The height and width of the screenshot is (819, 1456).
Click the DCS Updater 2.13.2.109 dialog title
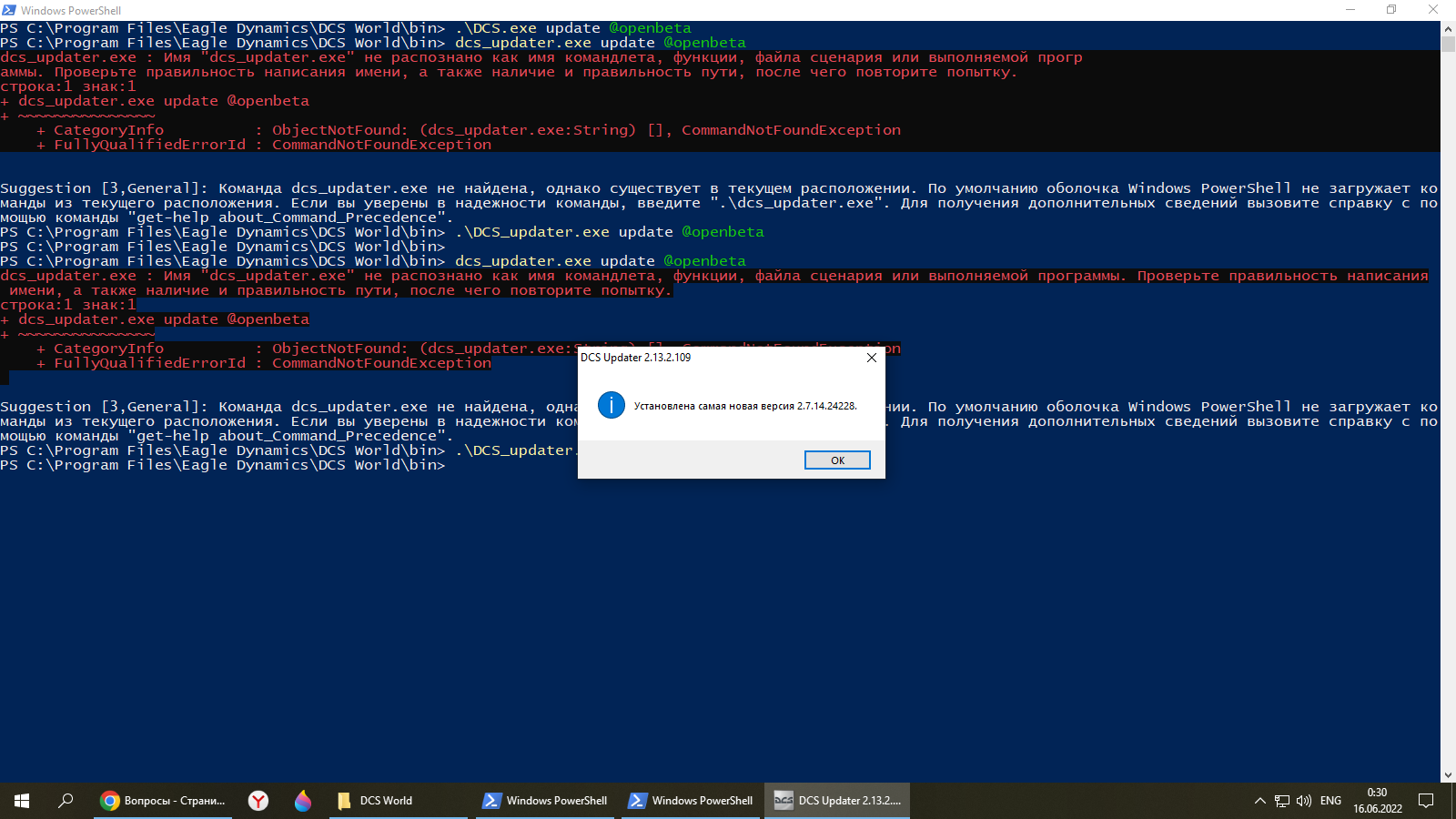(635, 358)
